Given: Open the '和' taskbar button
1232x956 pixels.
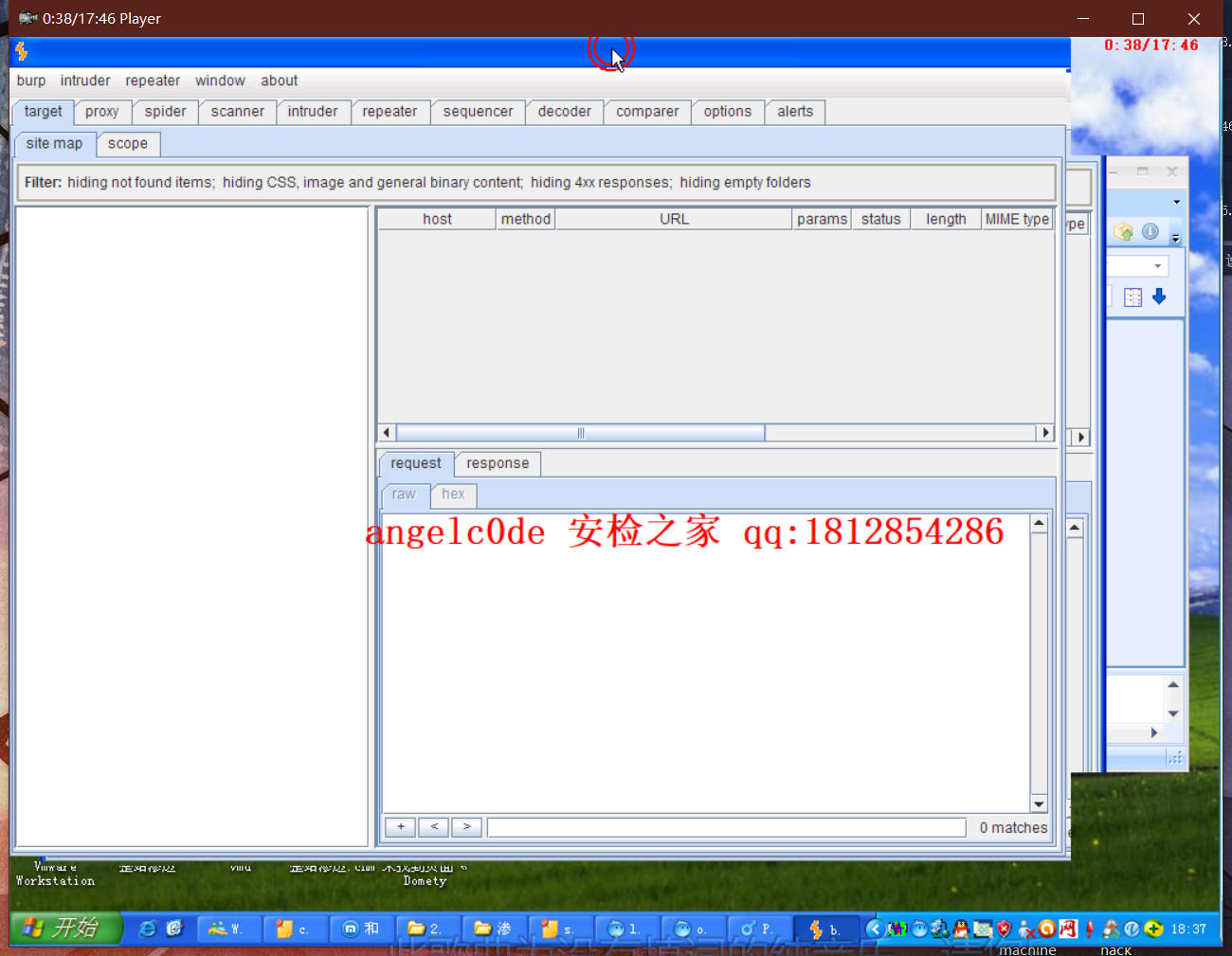Looking at the screenshot, I should coord(361,929).
